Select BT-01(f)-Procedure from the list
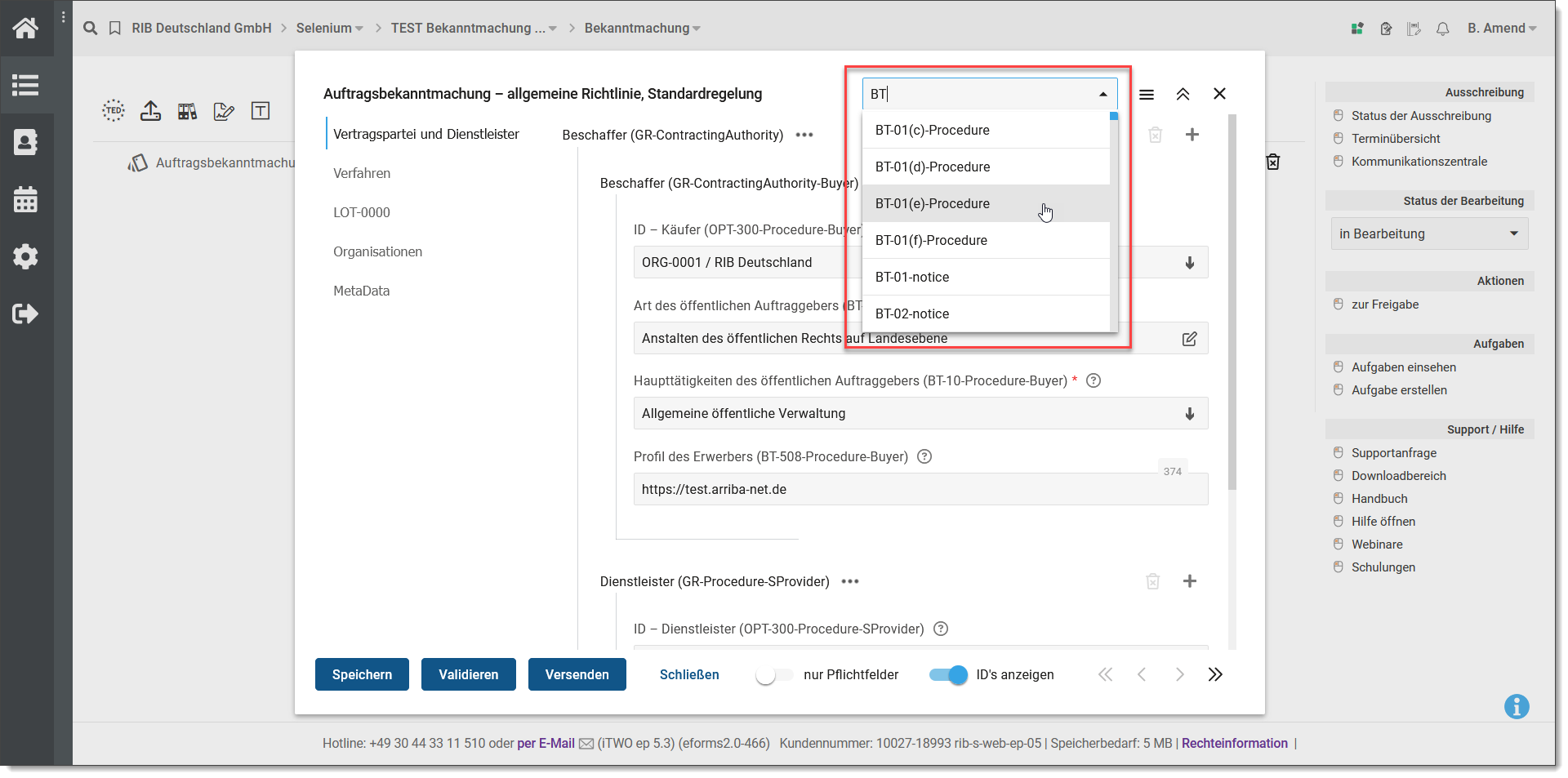The image size is (1568, 778). 986,240
